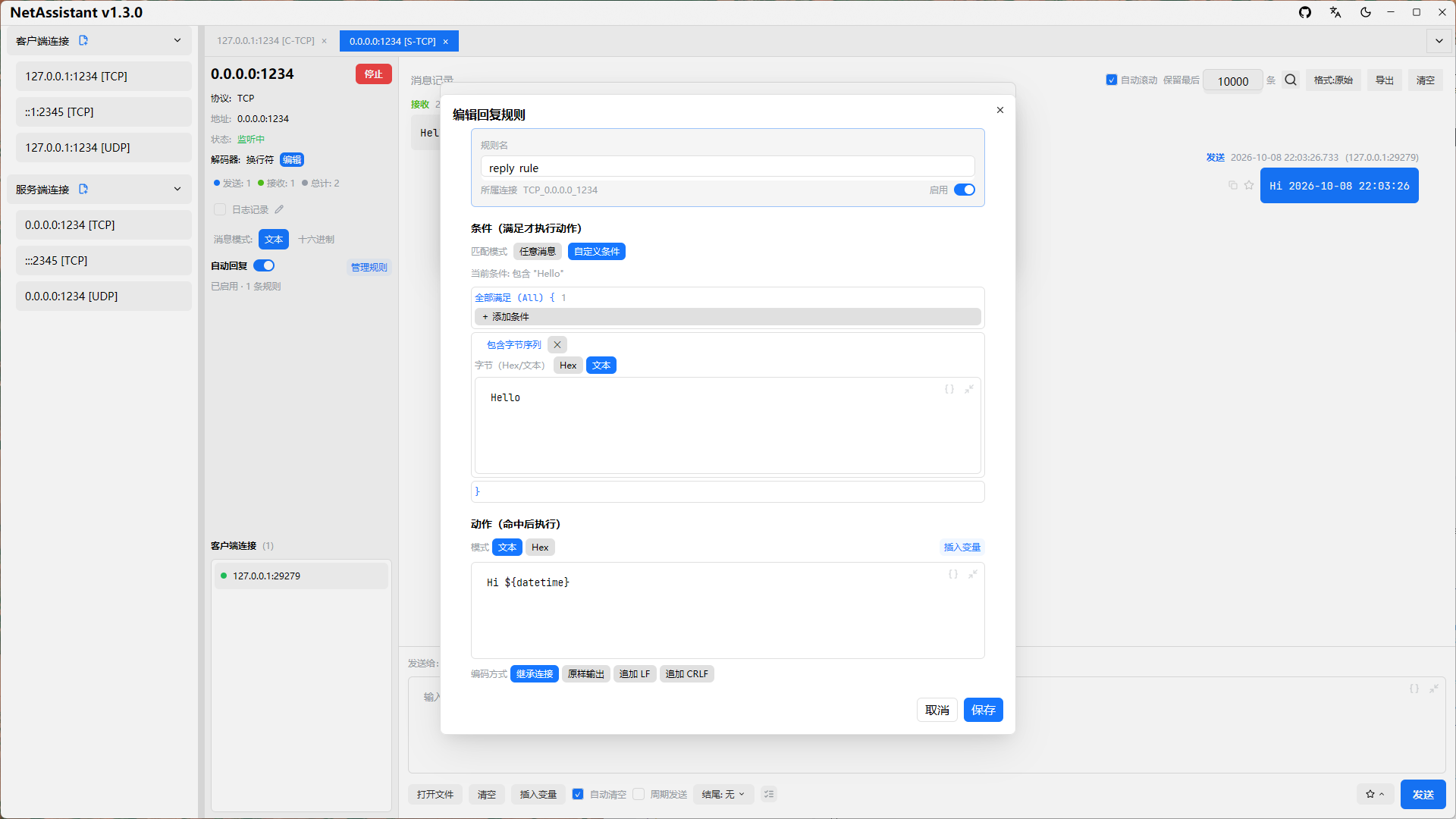Screen dimensions: 1456x819
Task: Select Hex byte input mode
Action: click(568, 365)
